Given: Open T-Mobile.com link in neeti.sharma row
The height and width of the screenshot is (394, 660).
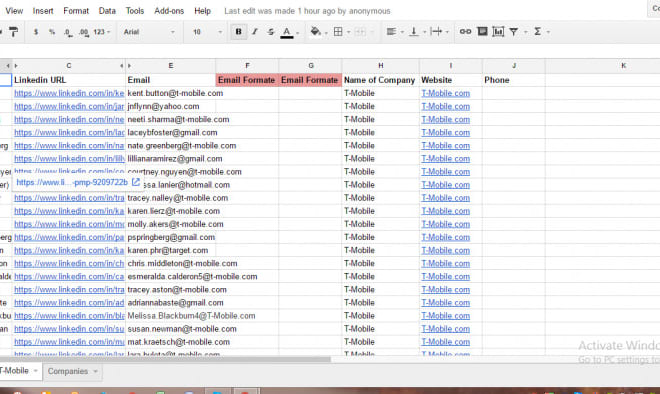Looking at the screenshot, I should (x=445, y=120).
